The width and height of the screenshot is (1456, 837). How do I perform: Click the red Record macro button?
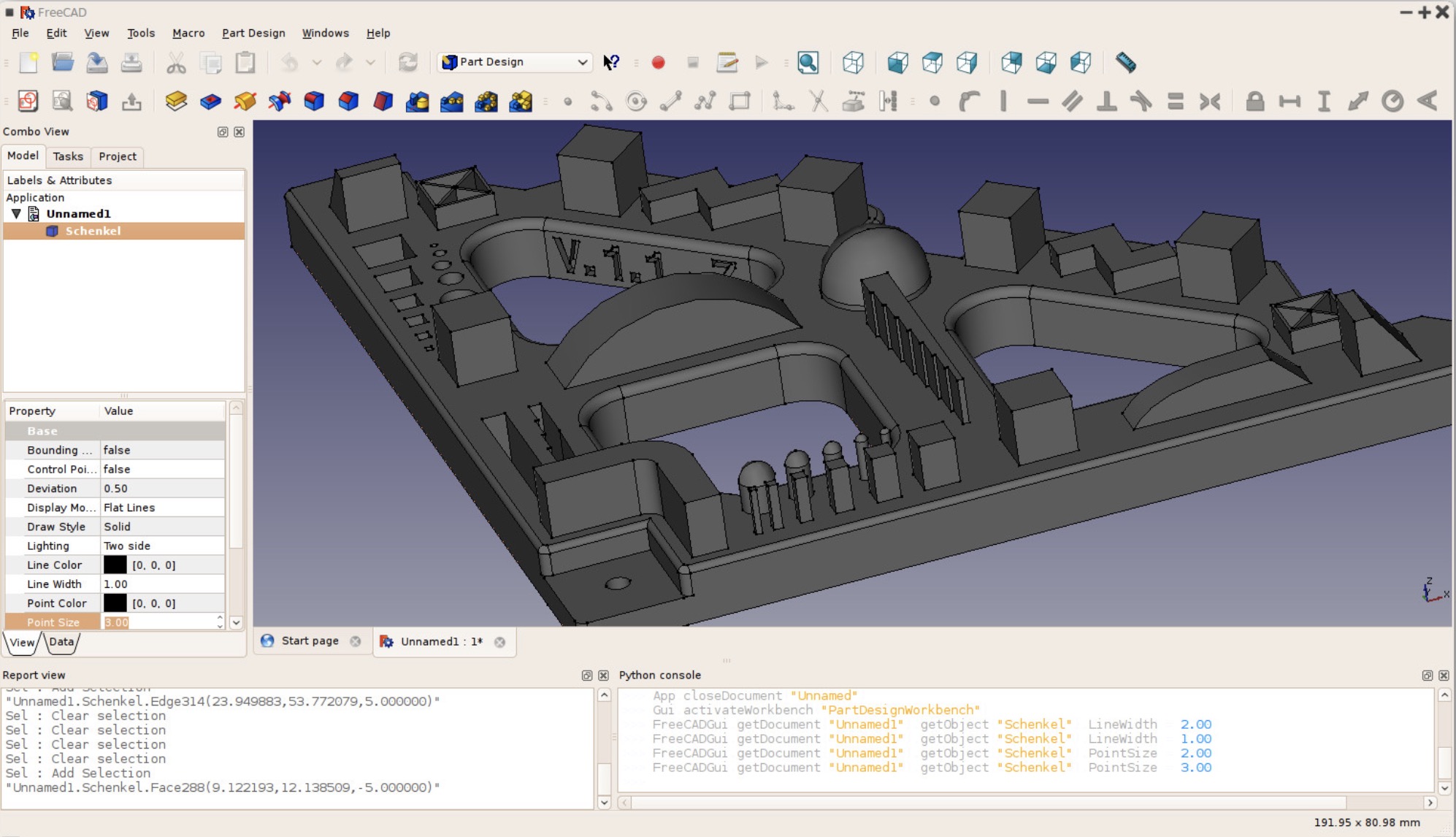point(658,63)
